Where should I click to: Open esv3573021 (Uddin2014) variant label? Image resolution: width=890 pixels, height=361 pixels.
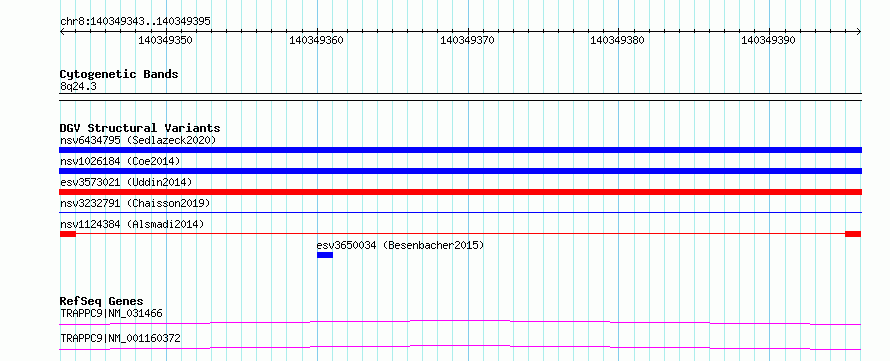pos(126,182)
